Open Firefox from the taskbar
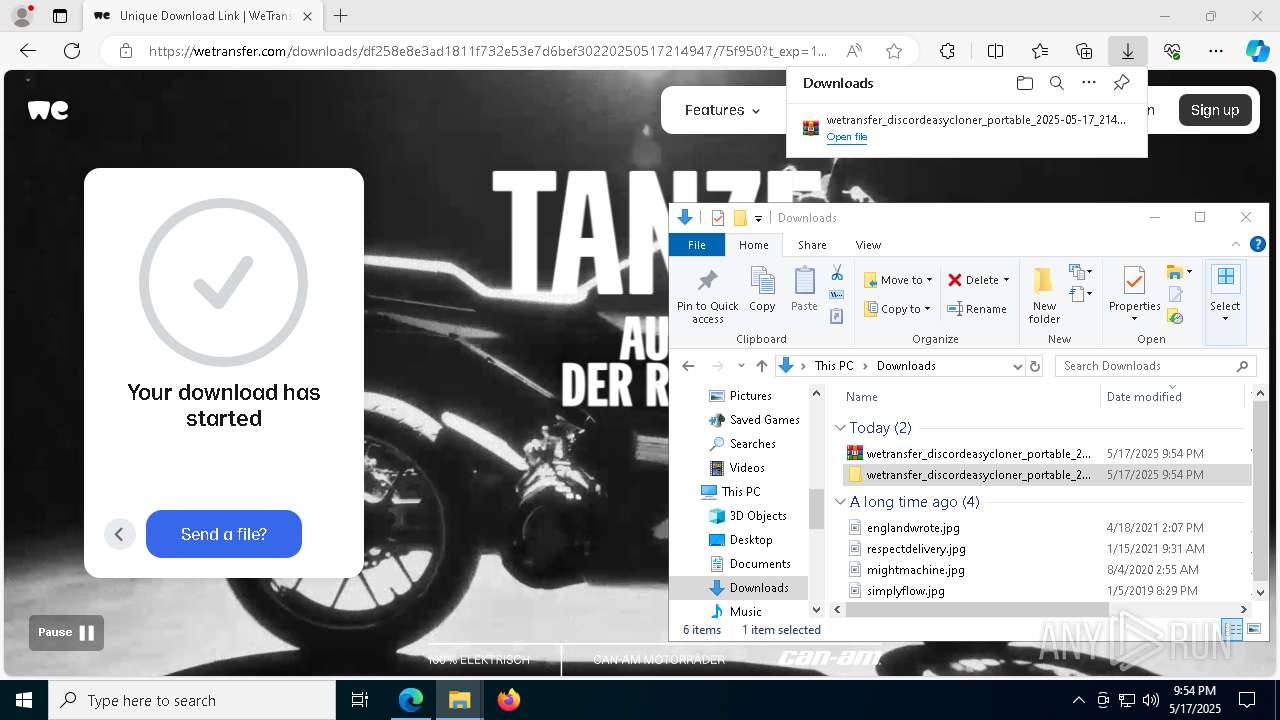Image resolution: width=1280 pixels, height=720 pixels. [x=509, y=700]
